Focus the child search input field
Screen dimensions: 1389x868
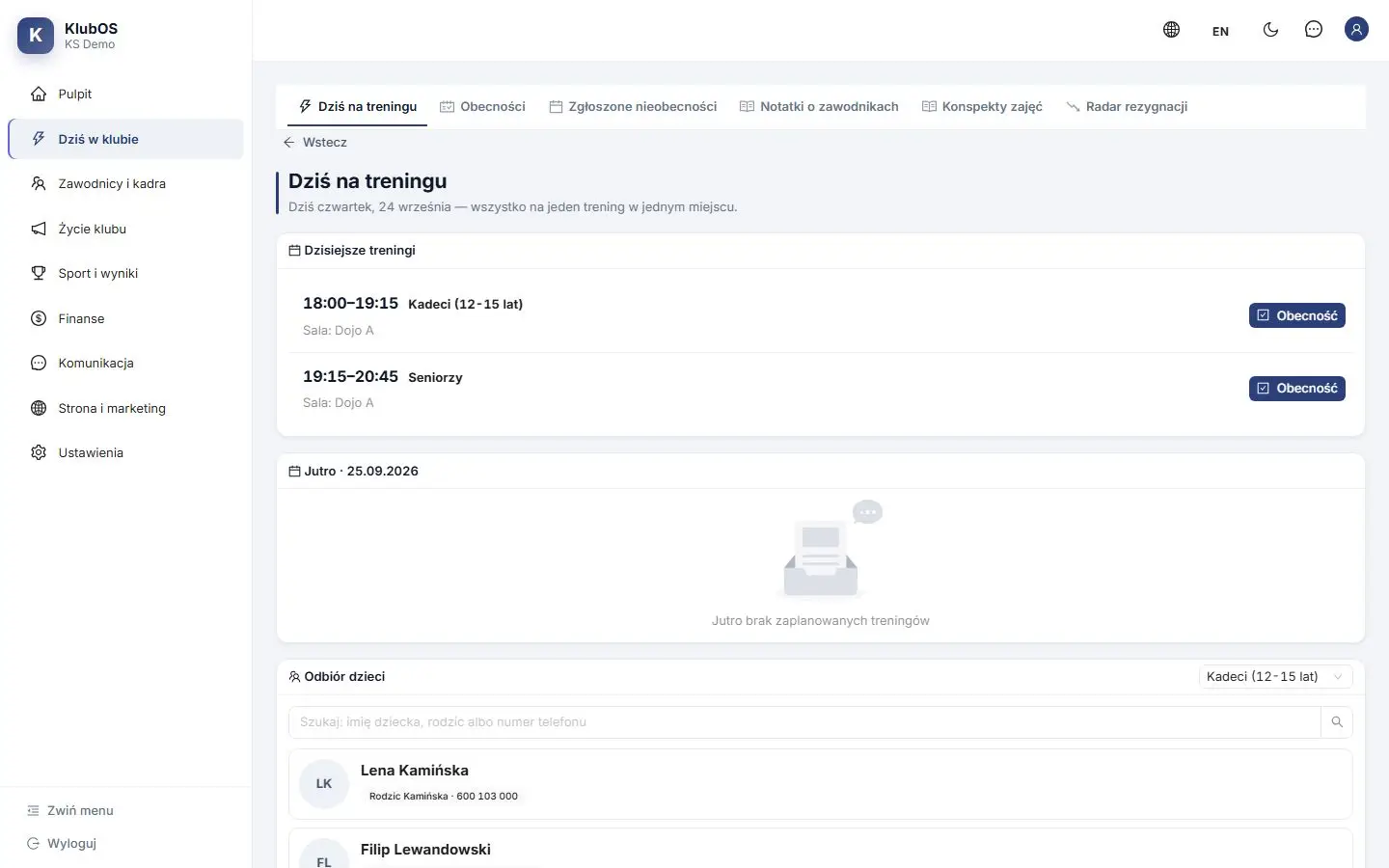point(804,722)
